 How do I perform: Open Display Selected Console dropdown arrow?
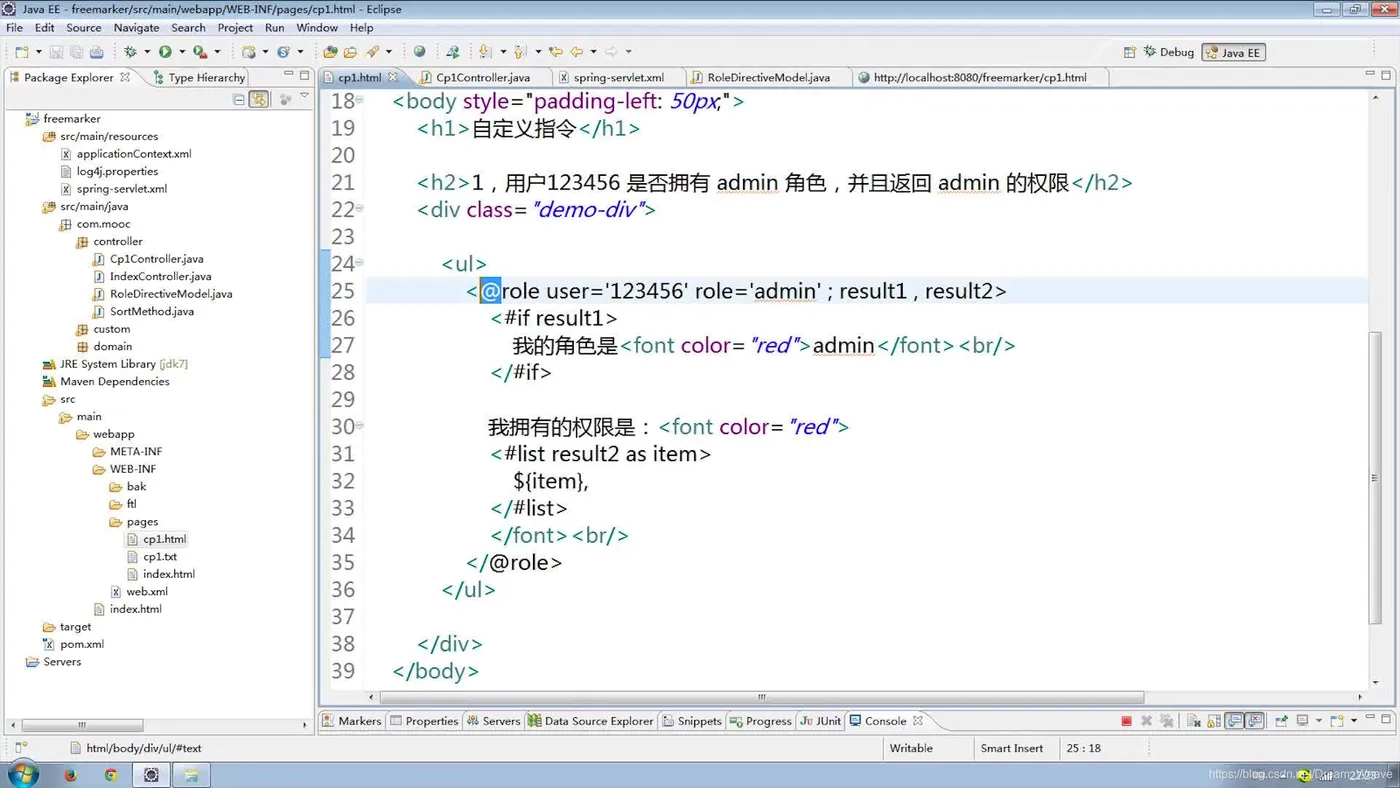[1319, 721]
